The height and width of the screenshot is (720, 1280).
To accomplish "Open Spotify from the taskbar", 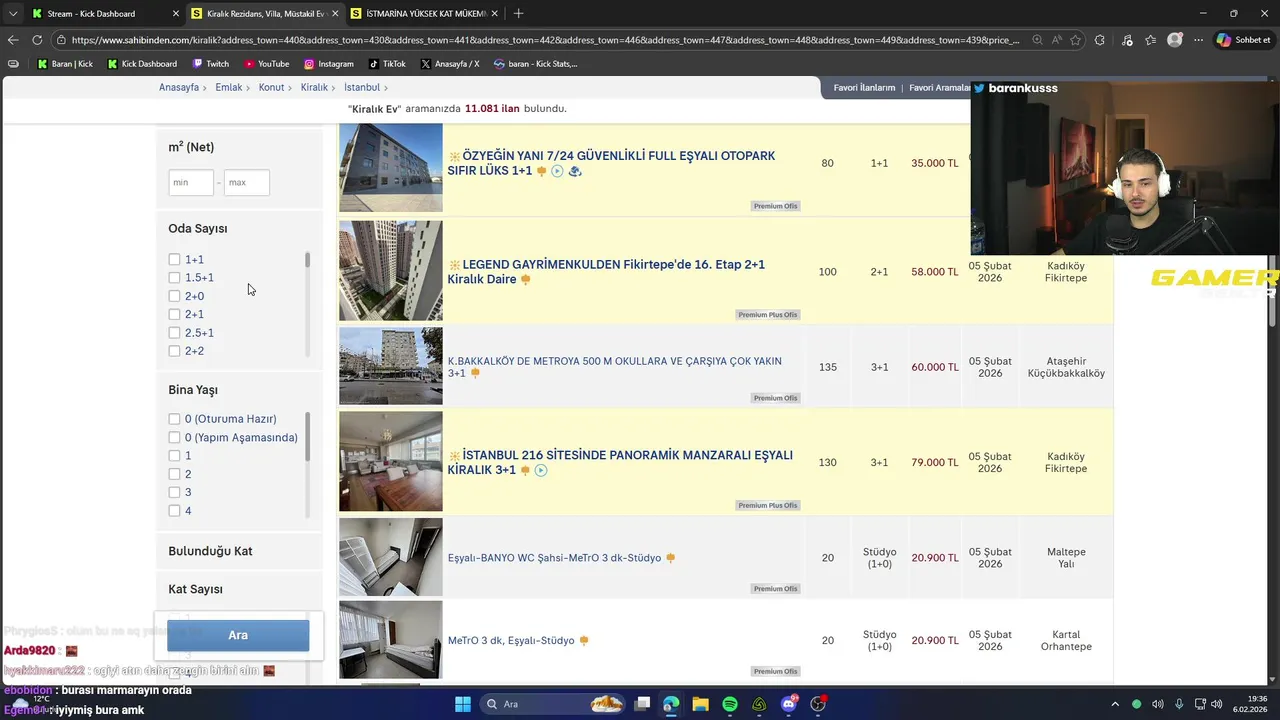I will pos(730,704).
